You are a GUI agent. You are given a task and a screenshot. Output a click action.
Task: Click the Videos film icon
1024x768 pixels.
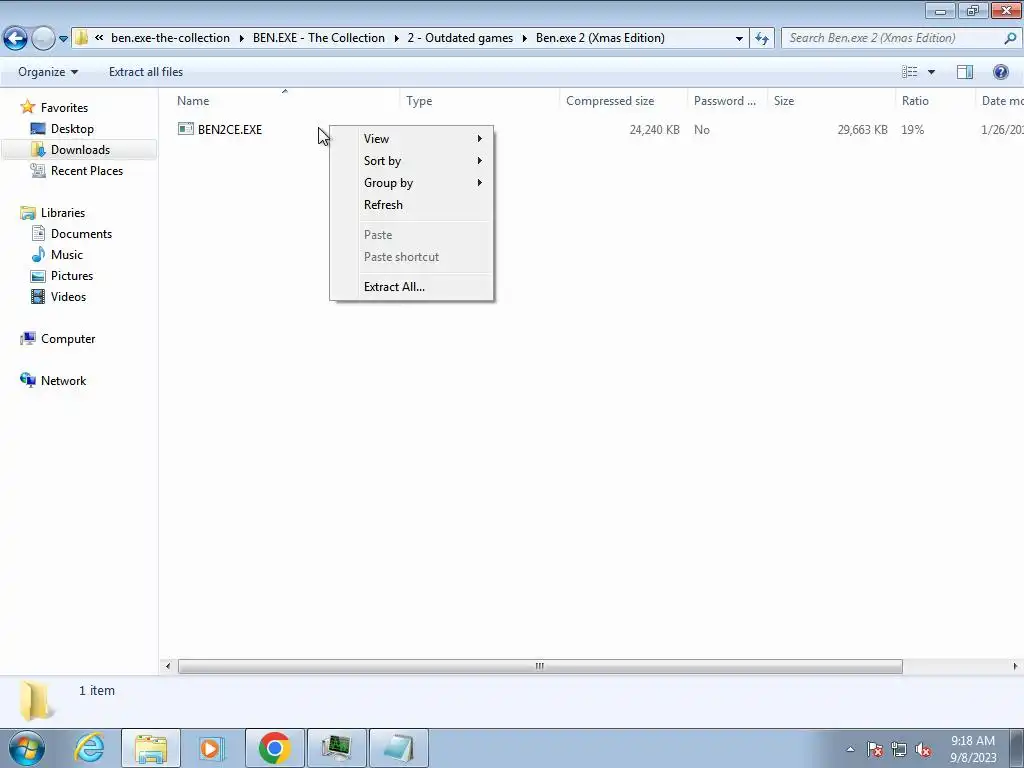tap(38, 296)
